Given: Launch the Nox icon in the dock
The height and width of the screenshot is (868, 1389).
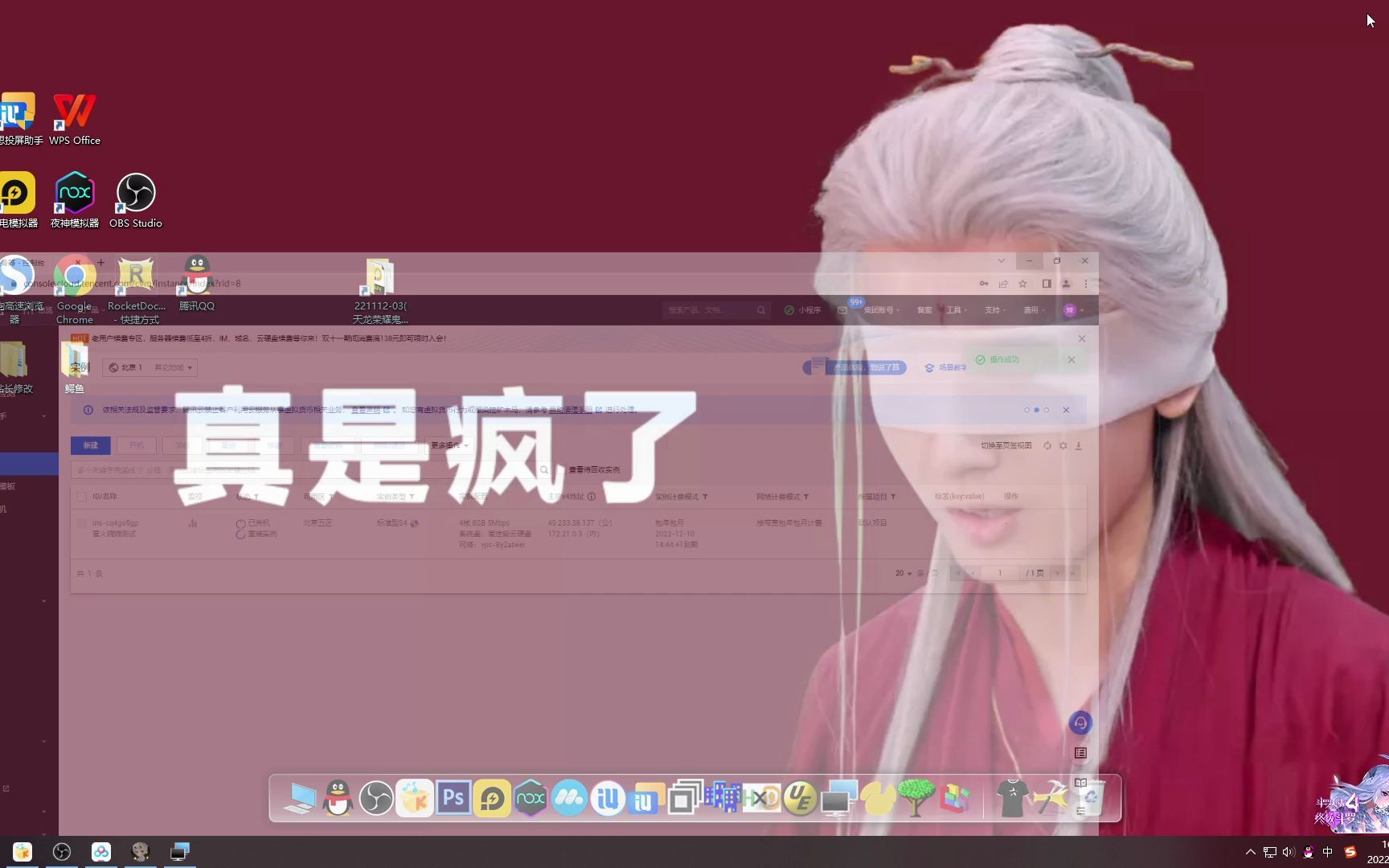Looking at the screenshot, I should 531,799.
